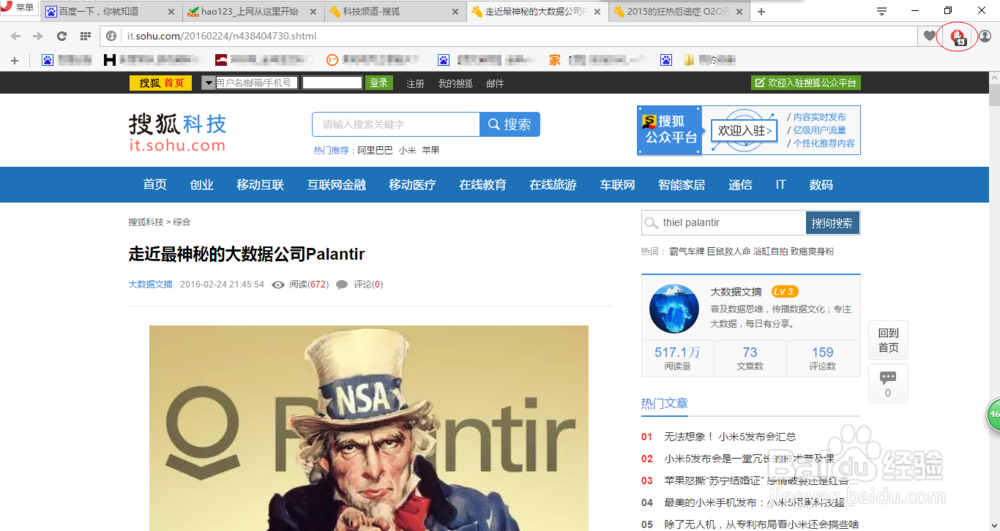Click 评论(0) link under headline
The width and height of the screenshot is (1000, 531).
368,284
